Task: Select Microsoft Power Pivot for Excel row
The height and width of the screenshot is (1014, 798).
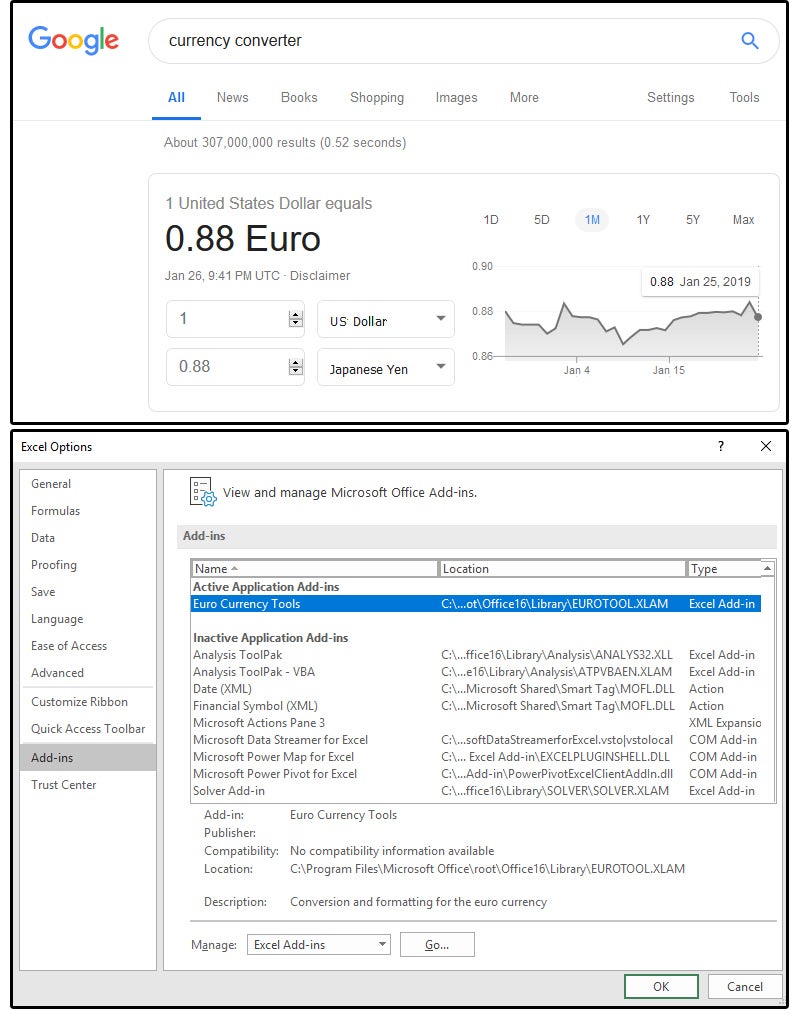Action: pos(476,773)
